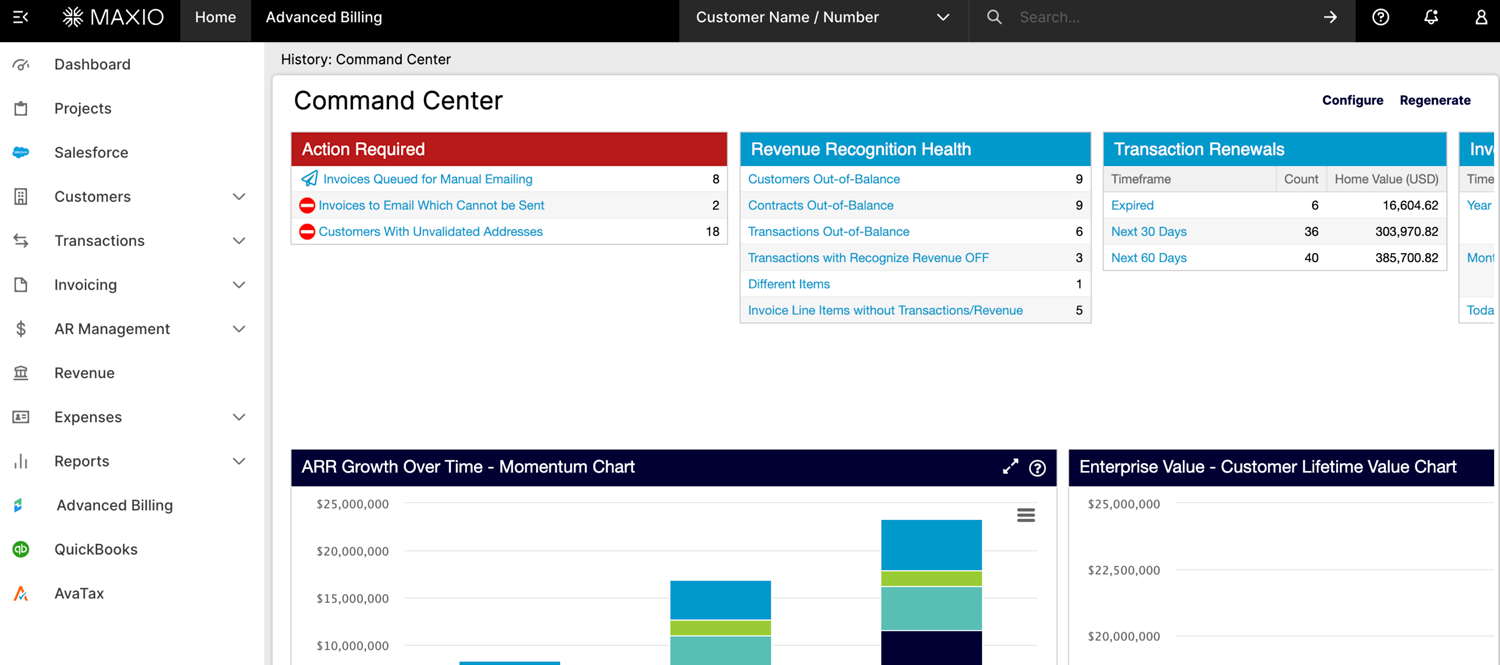Expand the AR Management sidebar menu
The image size is (1500, 665).
tap(238, 329)
